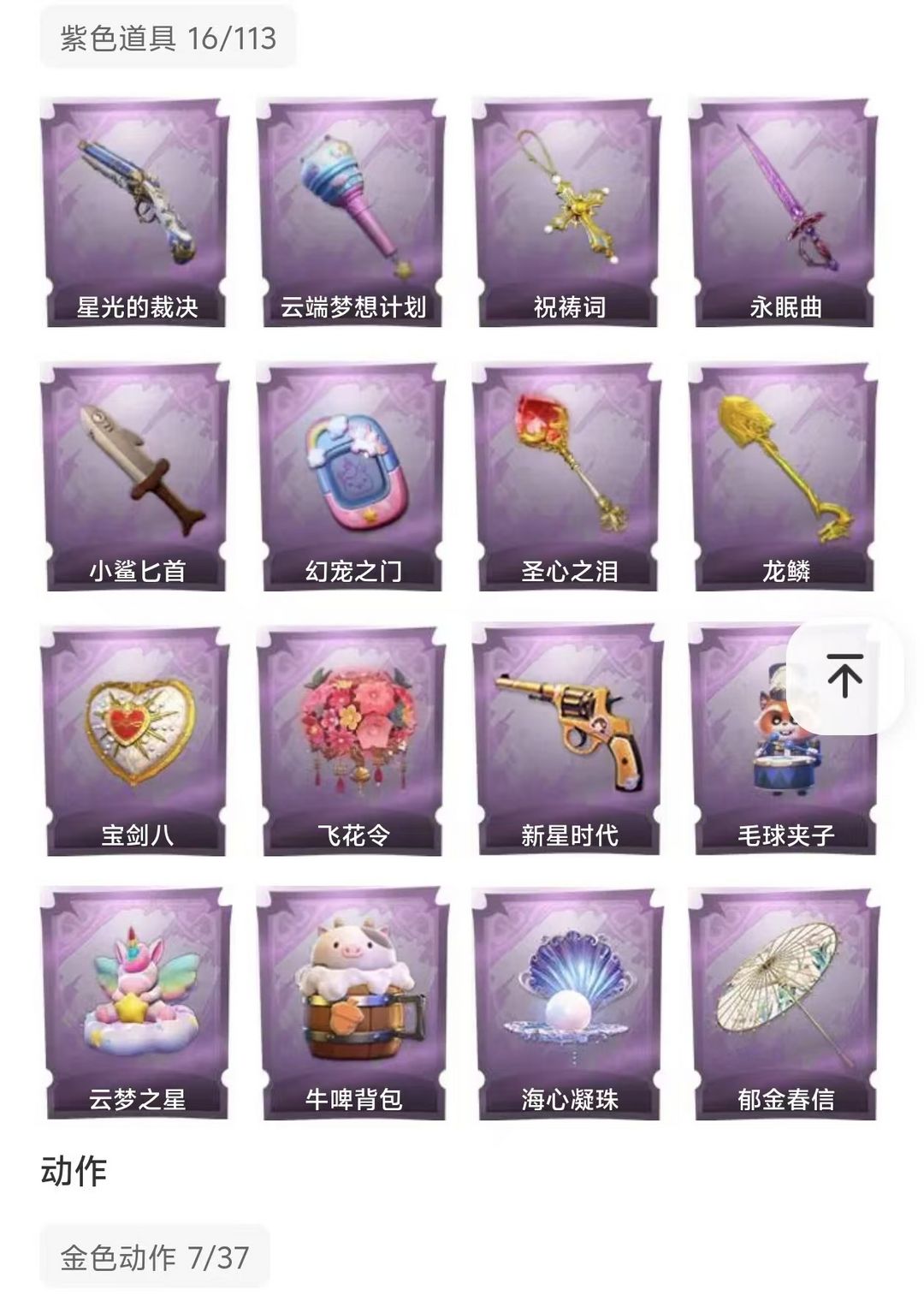Open the 飞花令 flower bouquet item
Screen dimensions: 924x1301
352,741
